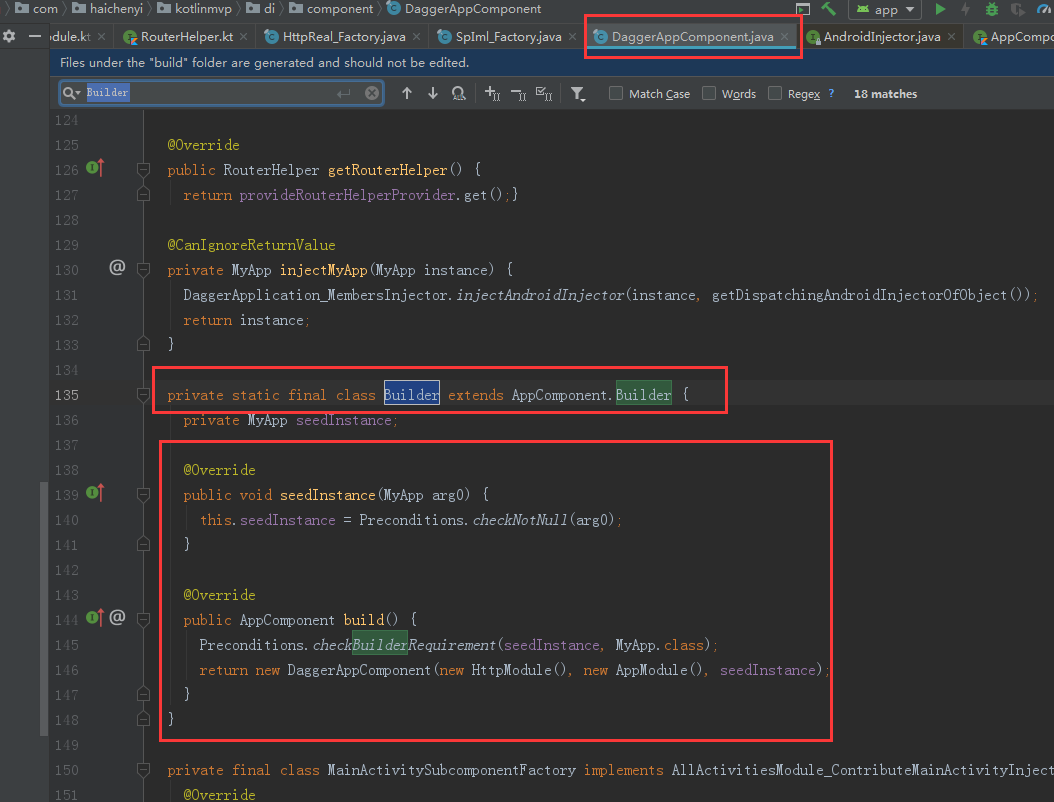Open the app run configuration dropdown

(x=885, y=9)
